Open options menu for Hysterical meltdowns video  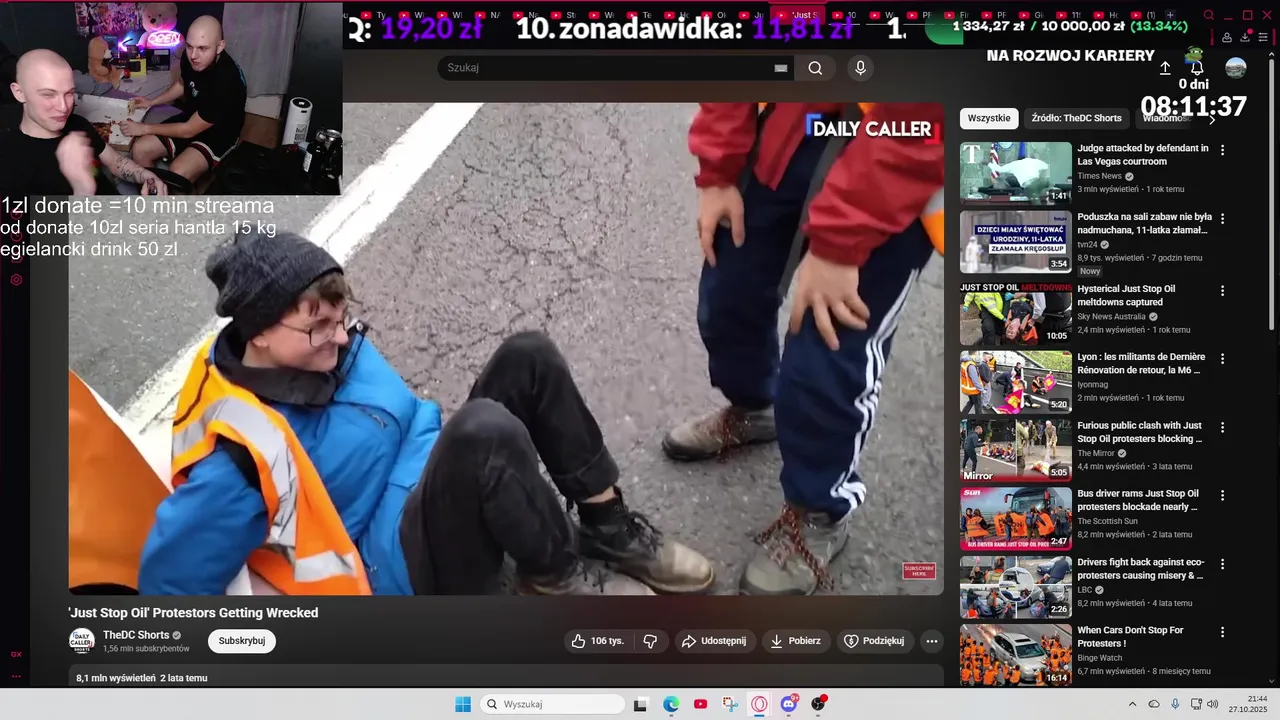(1222, 291)
